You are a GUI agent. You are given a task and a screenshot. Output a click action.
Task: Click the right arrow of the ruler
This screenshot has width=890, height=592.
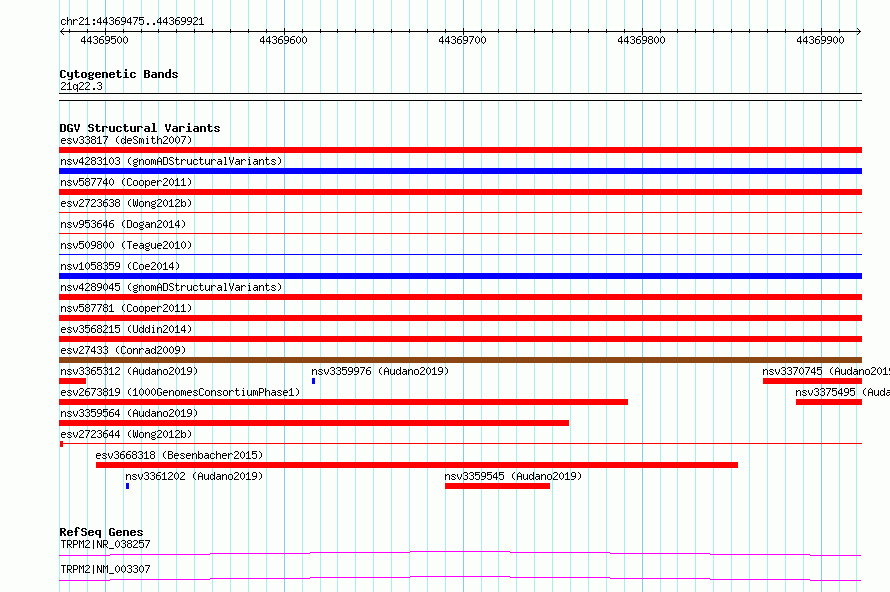(858, 32)
